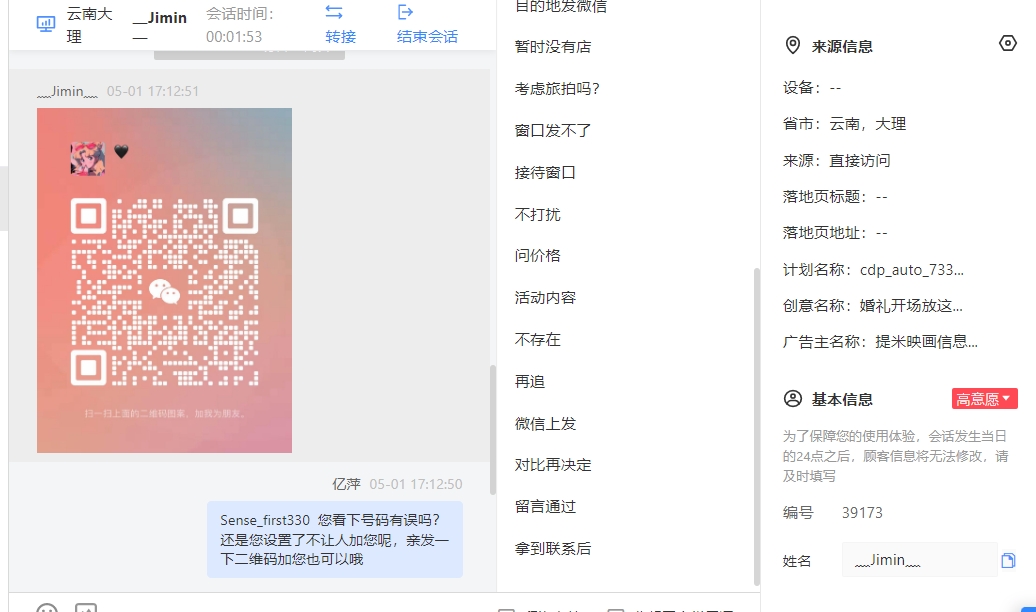Image resolution: width=1036 pixels, height=612 pixels.
Task: Click the chat history scrollbar
Action: pyautogui.click(x=492, y=430)
